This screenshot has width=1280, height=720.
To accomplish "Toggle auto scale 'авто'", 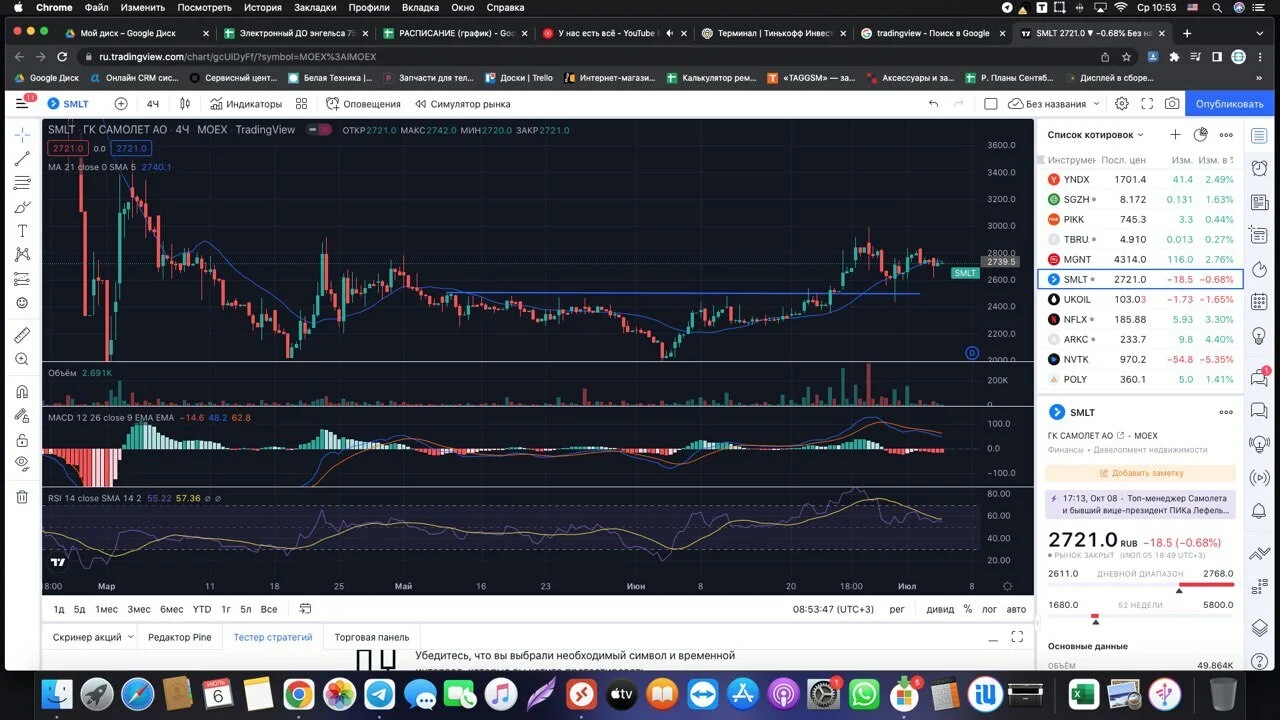I will pos(1016,609).
